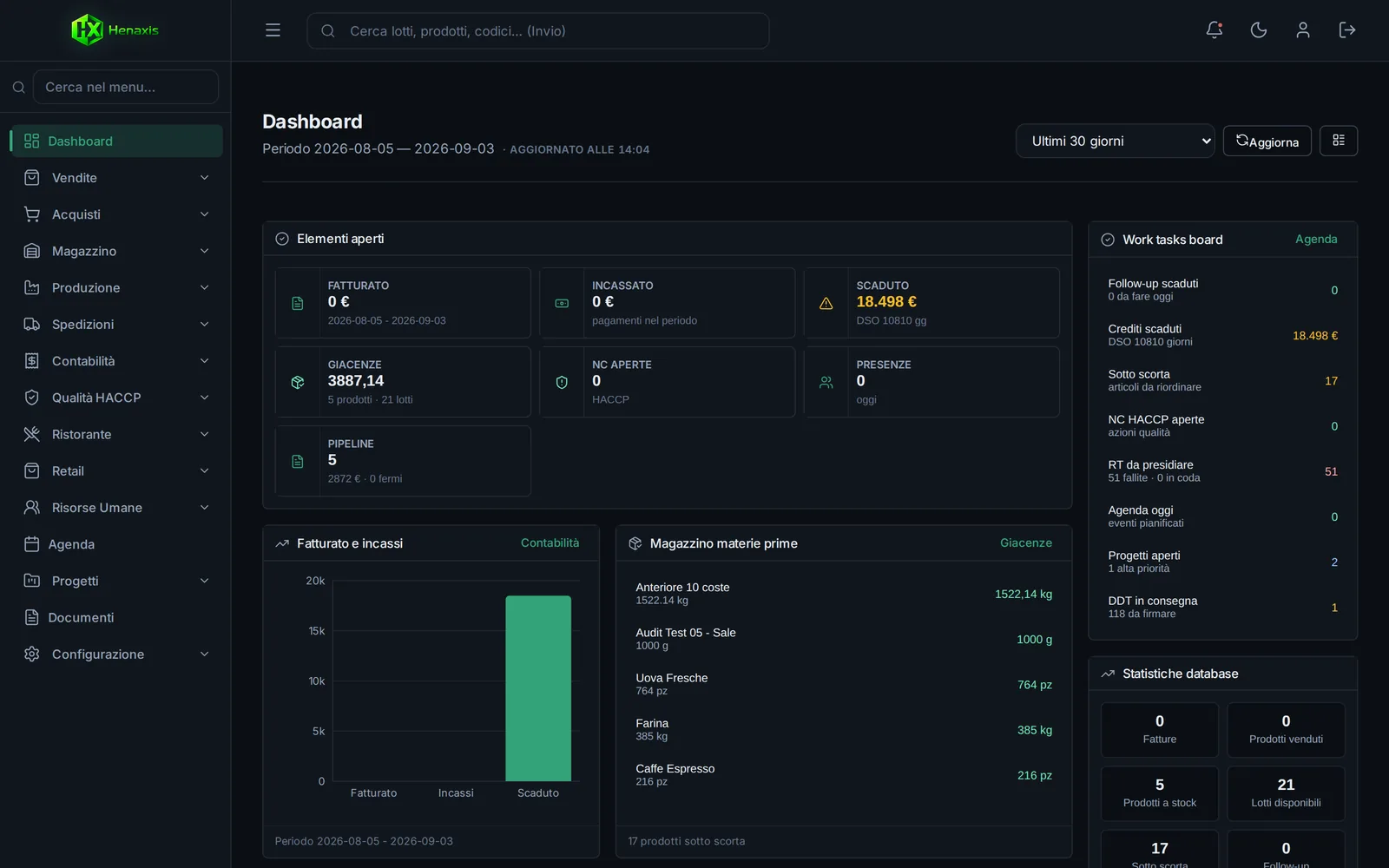The image size is (1389, 868).
Task: Click the Ristorante utensils icon
Action: [x=32, y=434]
